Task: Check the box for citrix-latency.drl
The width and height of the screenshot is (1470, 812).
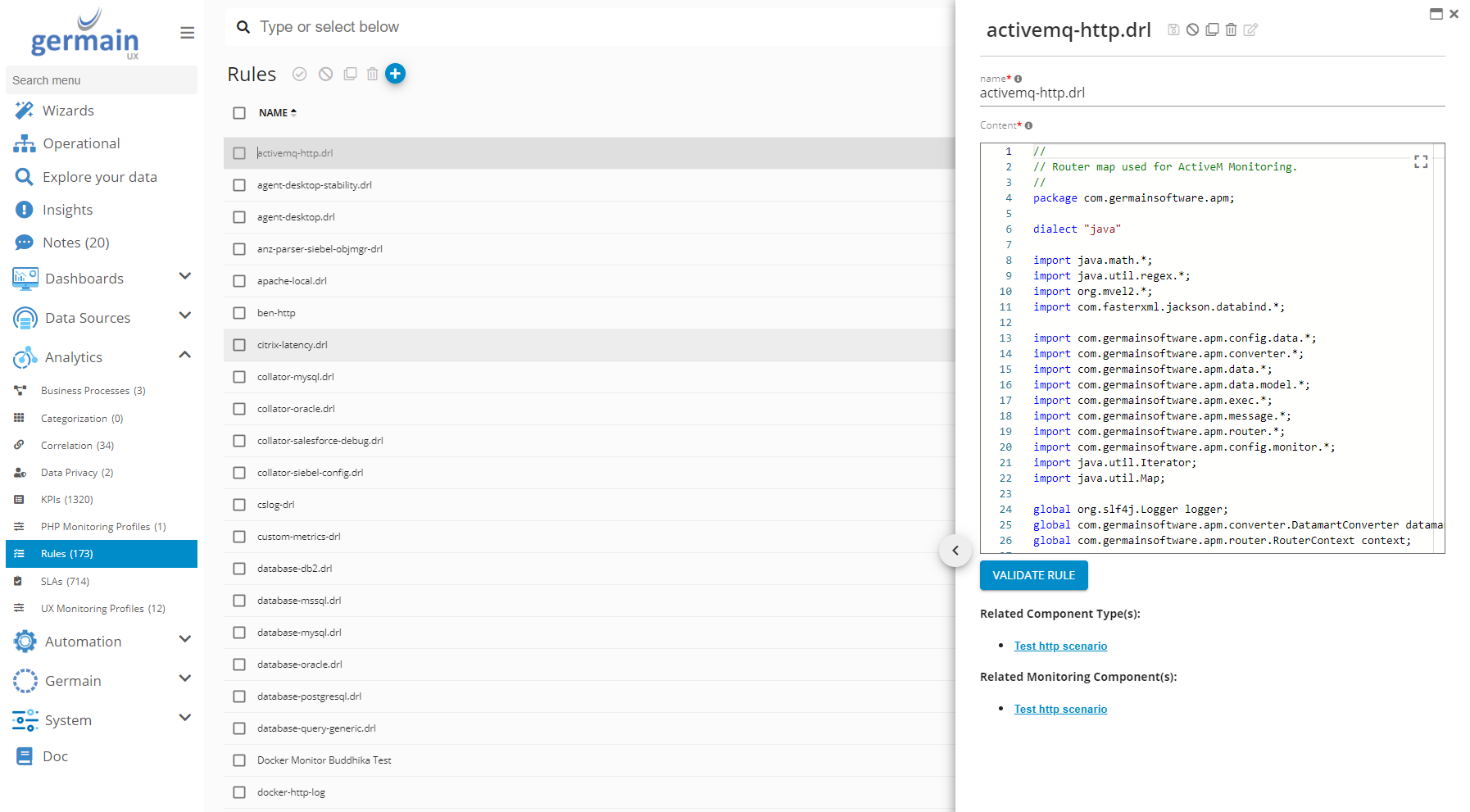Action: 239,345
